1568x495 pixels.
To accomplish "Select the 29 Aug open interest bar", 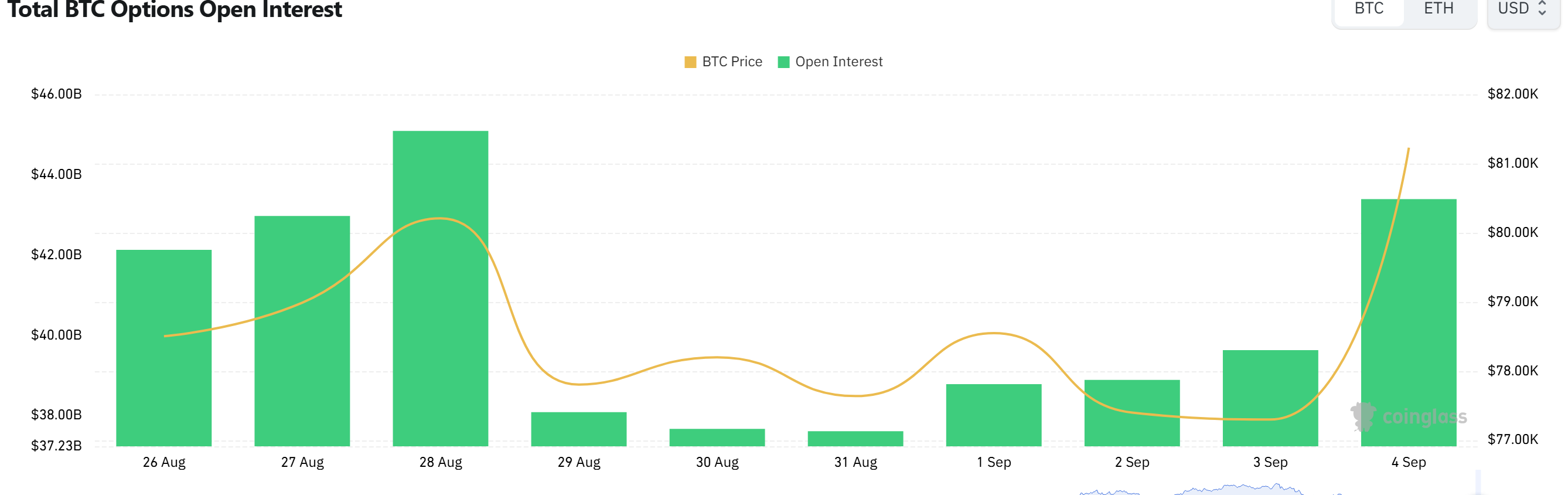I will pyautogui.click(x=579, y=429).
